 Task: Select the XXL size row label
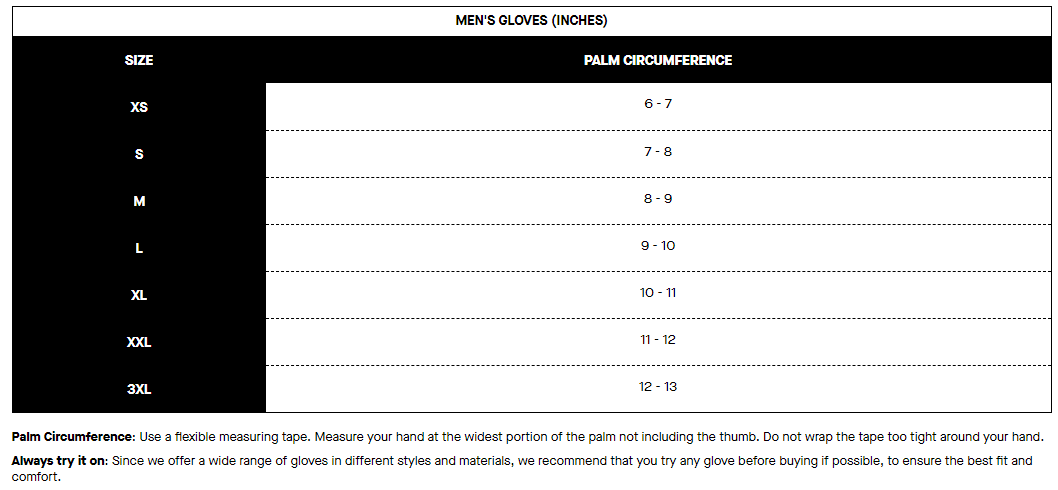click(x=139, y=342)
